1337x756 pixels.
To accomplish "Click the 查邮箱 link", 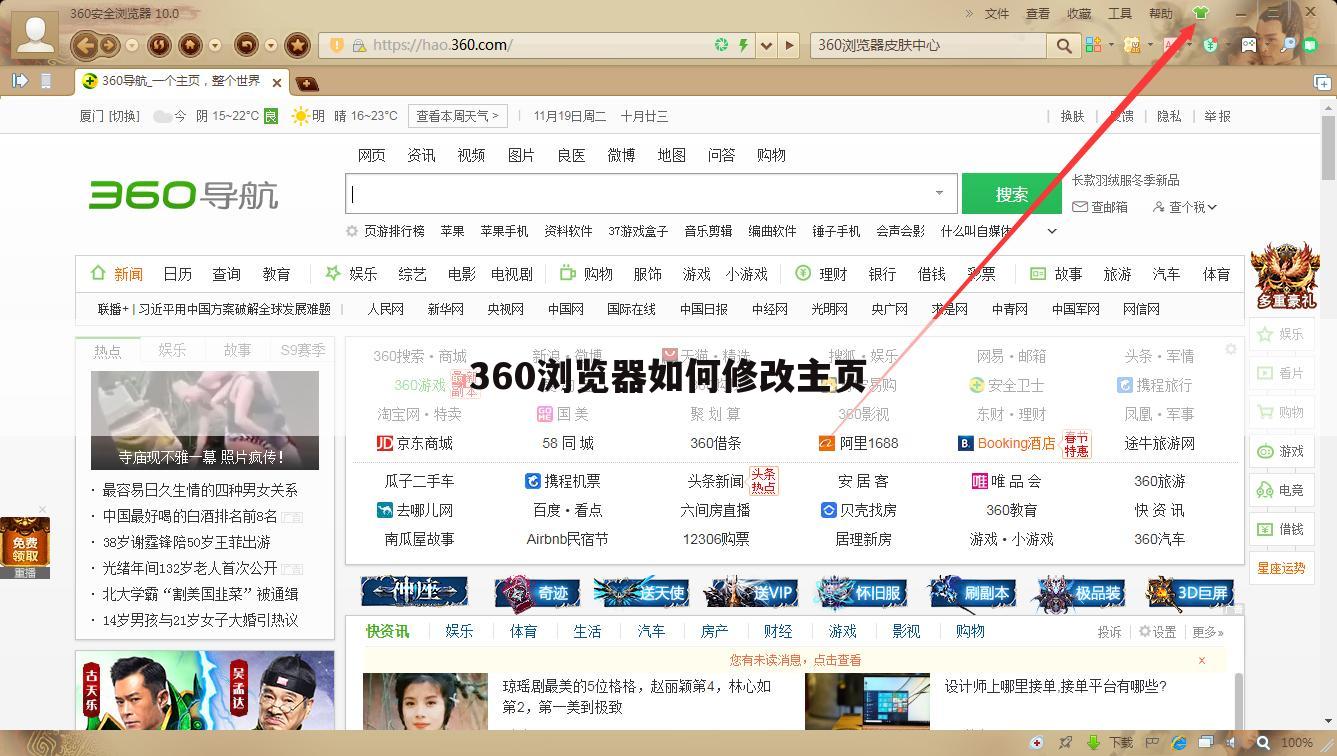I will click(x=1100, y=207).
